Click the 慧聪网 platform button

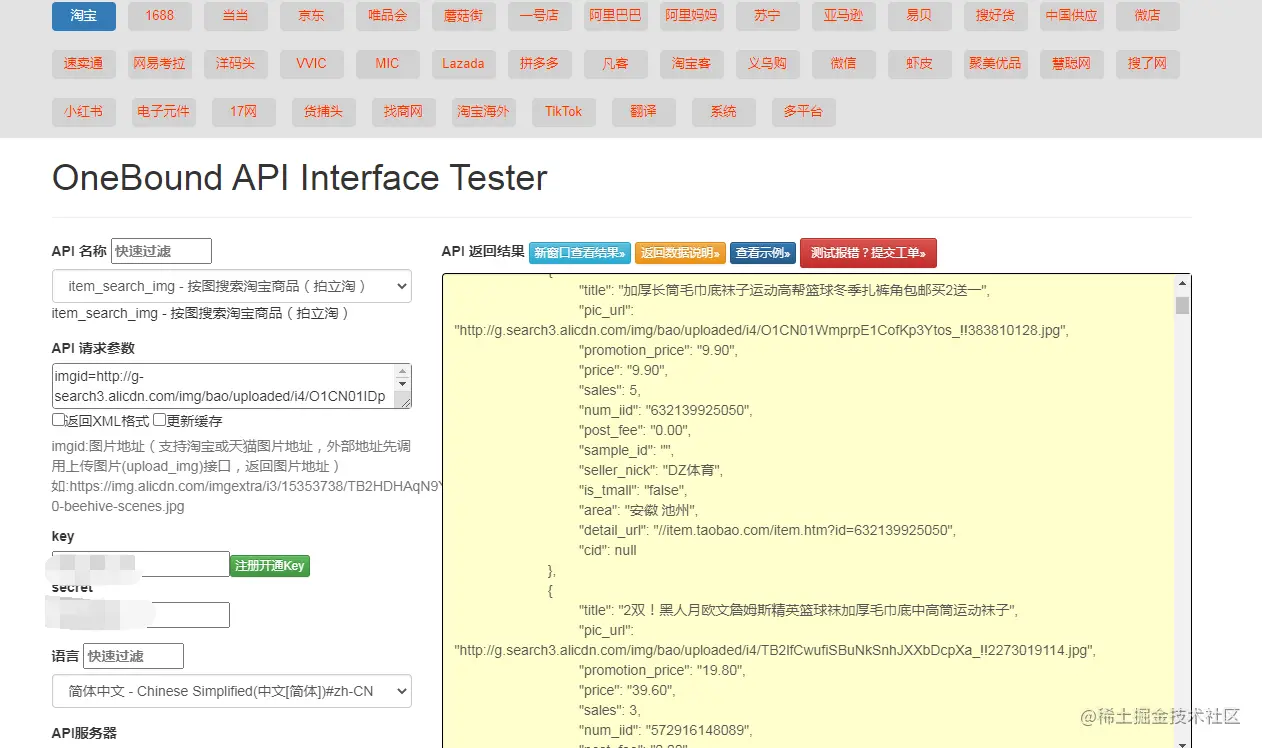click(x=1071, y=64)
